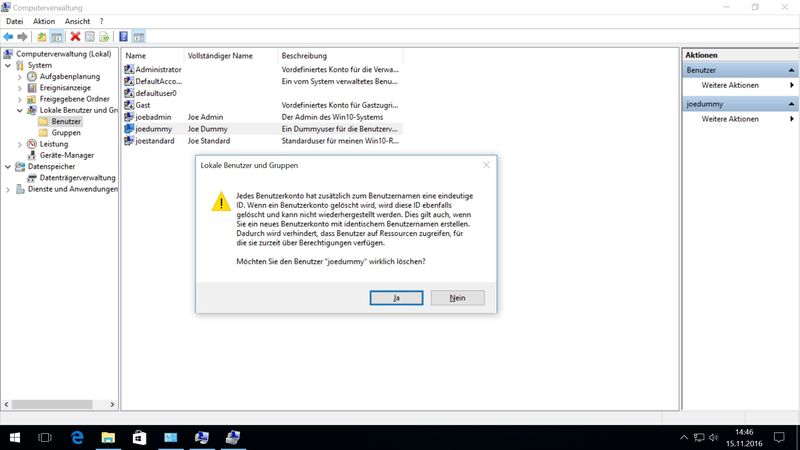This screenshot has width=800, height=450.
Task: Launch Microsoft Edge from the taskbar
Action: coord(77,438)
